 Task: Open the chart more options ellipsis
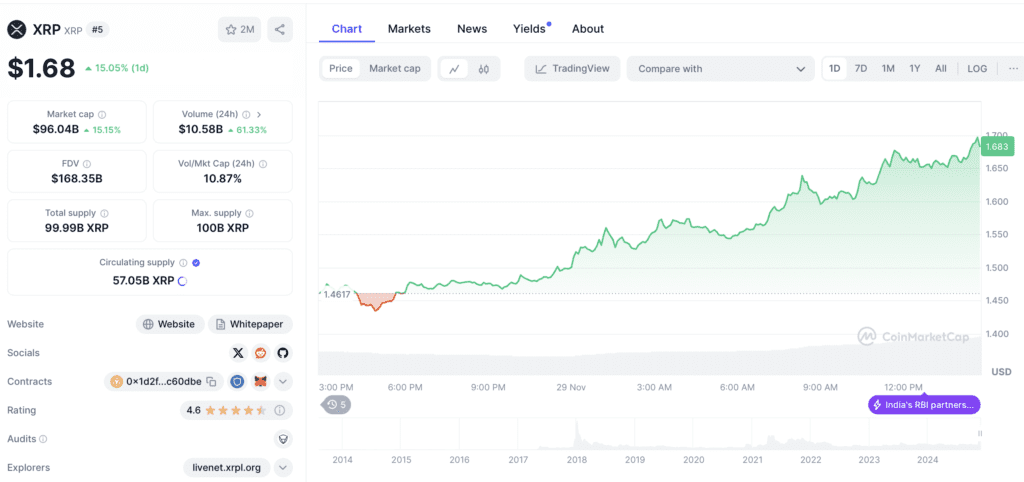pyautogui.click(x=1013, y=69)
